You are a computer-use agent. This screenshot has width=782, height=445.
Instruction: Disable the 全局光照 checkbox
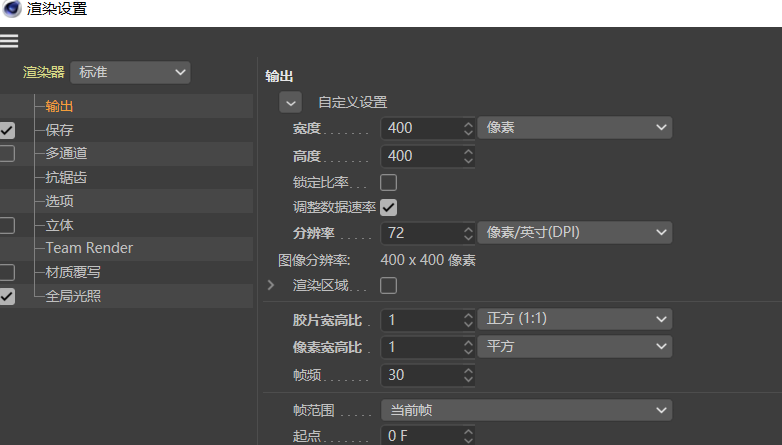pos(7,296)
